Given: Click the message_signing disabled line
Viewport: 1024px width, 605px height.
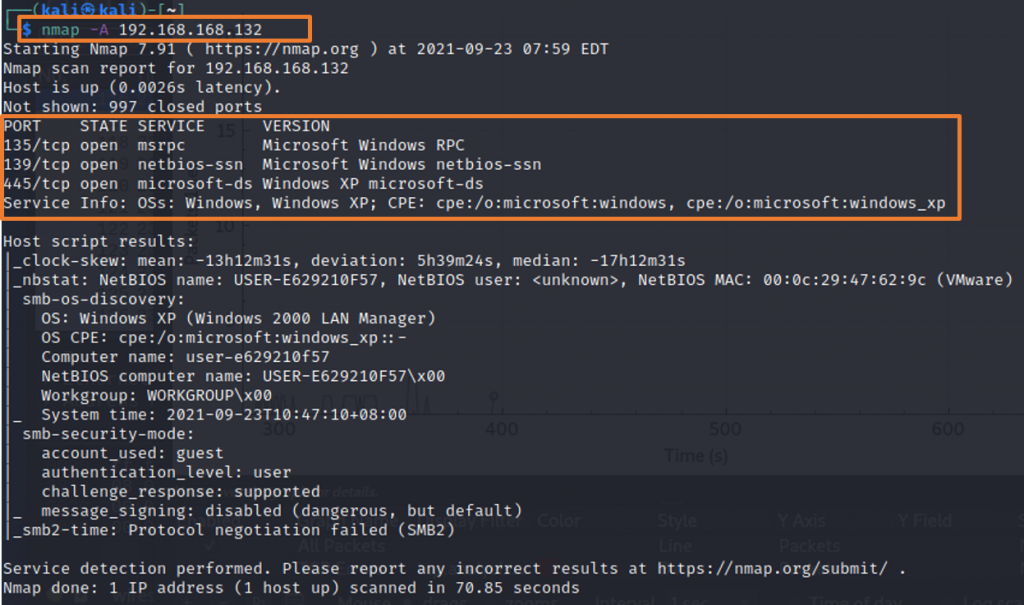Looking at the screenshot, I should [x=281, y=511].
